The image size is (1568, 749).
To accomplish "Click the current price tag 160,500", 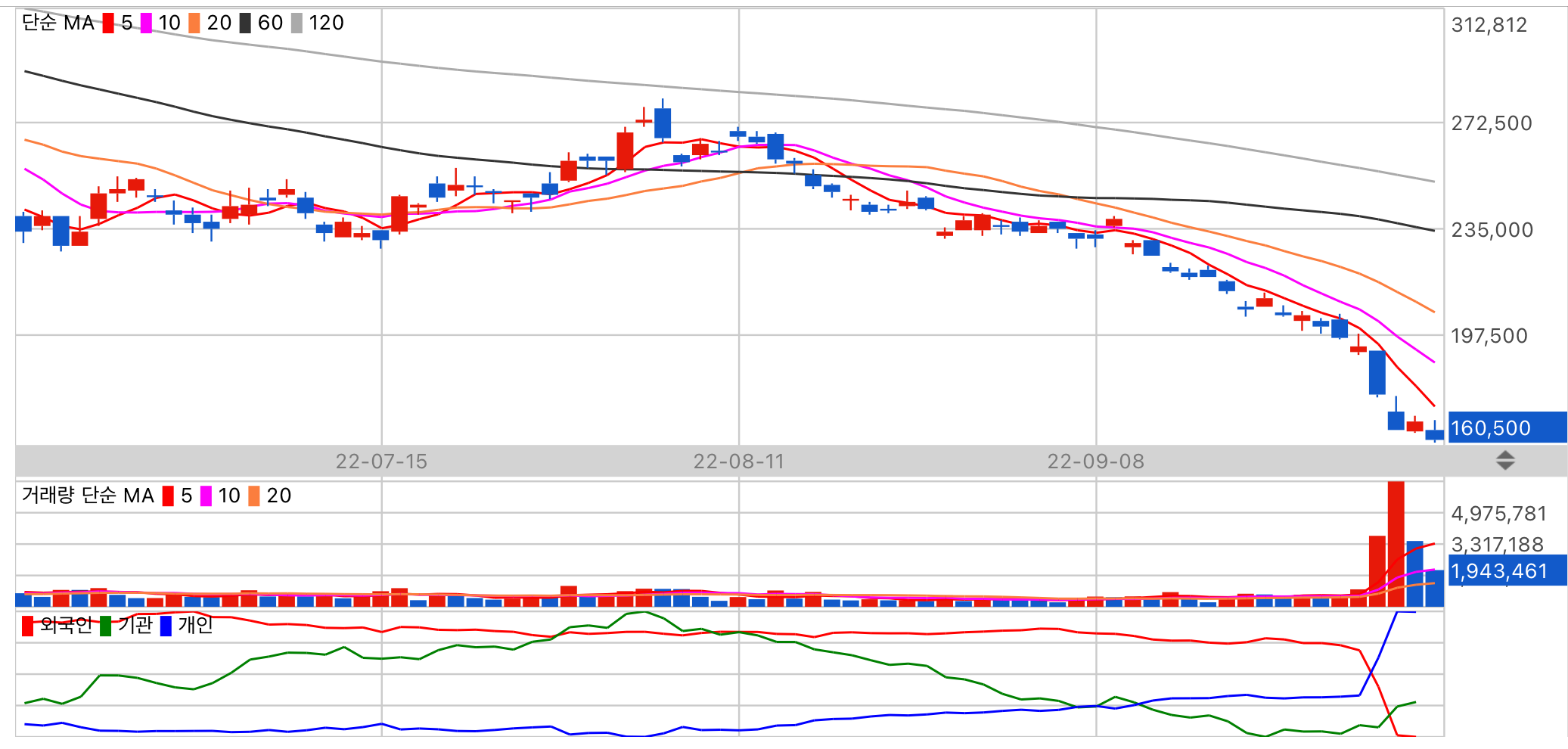I will pyautogui.click(x=1507, y=428).
